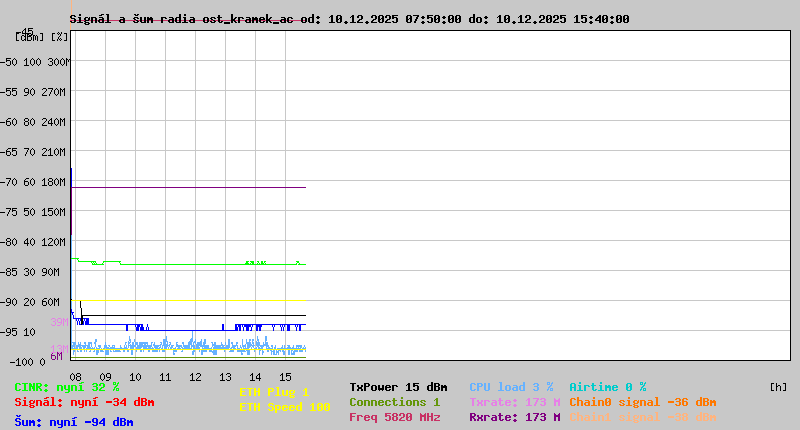Viewport: 800px width, 430px height.
Task: Click the green CINR legend label
Action: pyautogui.click(x=67, y=387)
